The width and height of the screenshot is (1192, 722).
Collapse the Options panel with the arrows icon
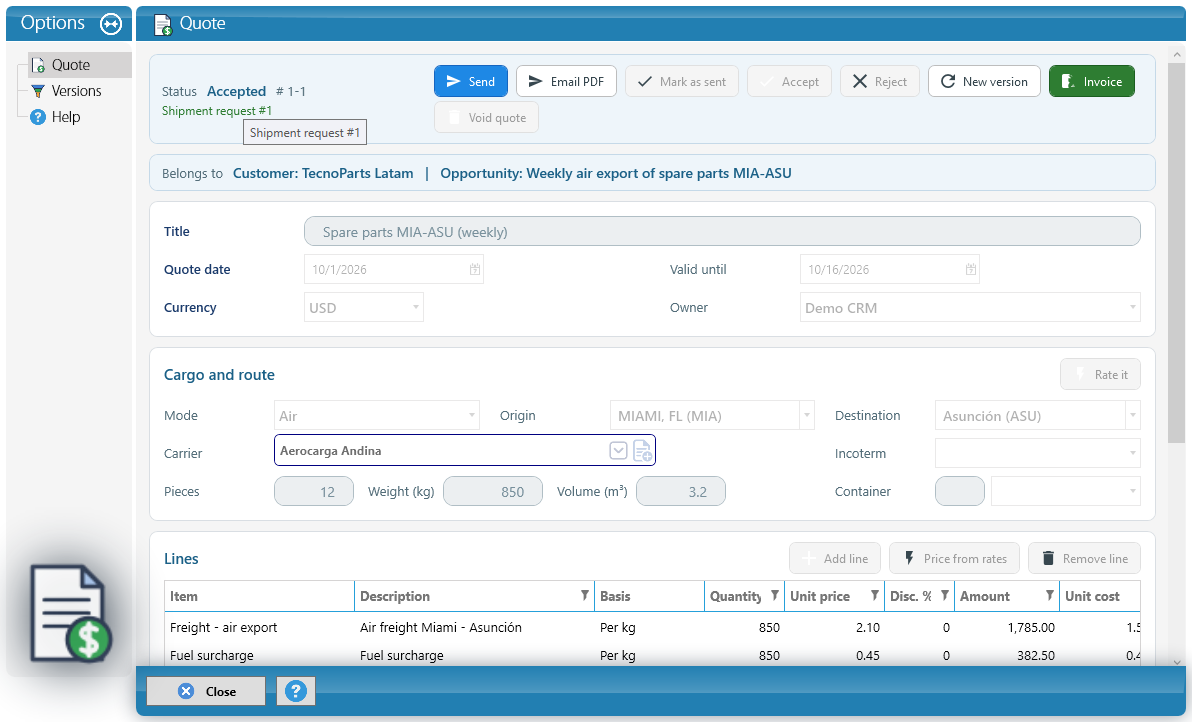111,24
